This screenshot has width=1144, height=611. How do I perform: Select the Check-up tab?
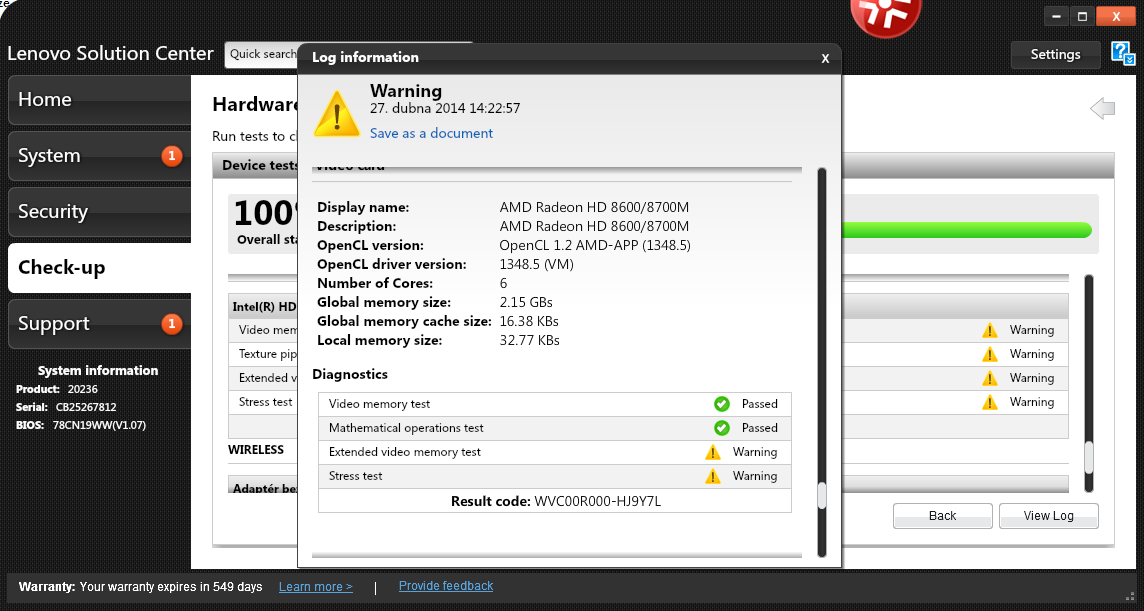[x=100, y=268]
